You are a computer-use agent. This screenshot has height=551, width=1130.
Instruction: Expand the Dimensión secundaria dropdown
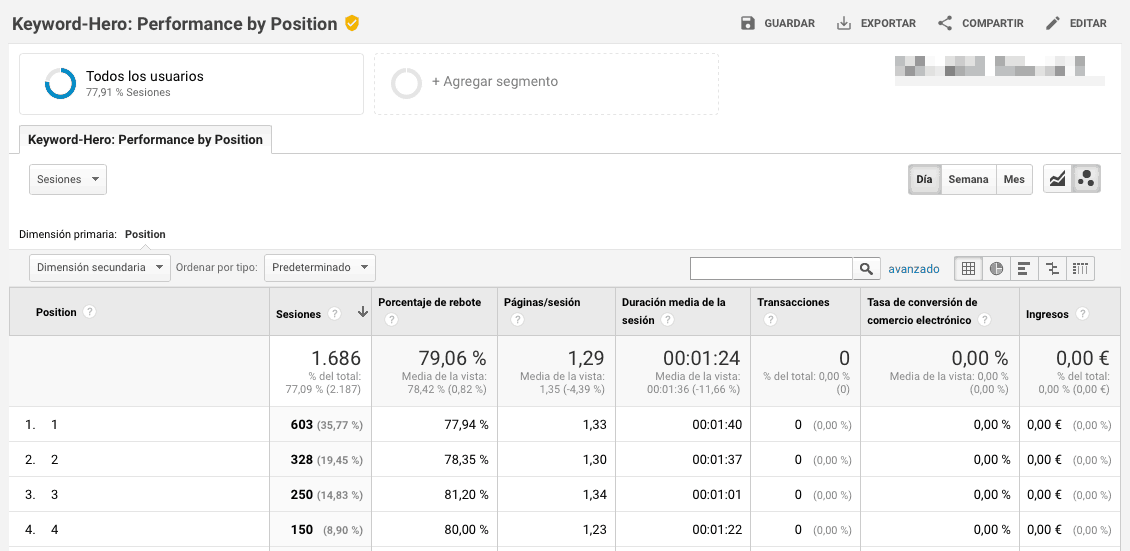(100, 268)
